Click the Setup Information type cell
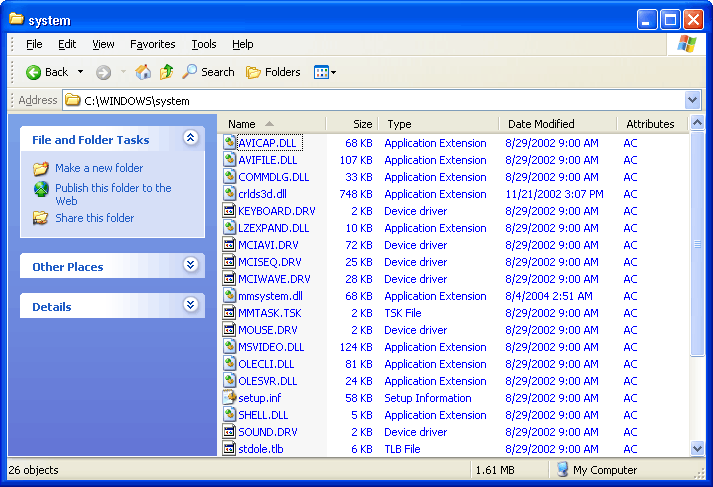The width and height of the screenshot is (713, 487). click(427, 398)
